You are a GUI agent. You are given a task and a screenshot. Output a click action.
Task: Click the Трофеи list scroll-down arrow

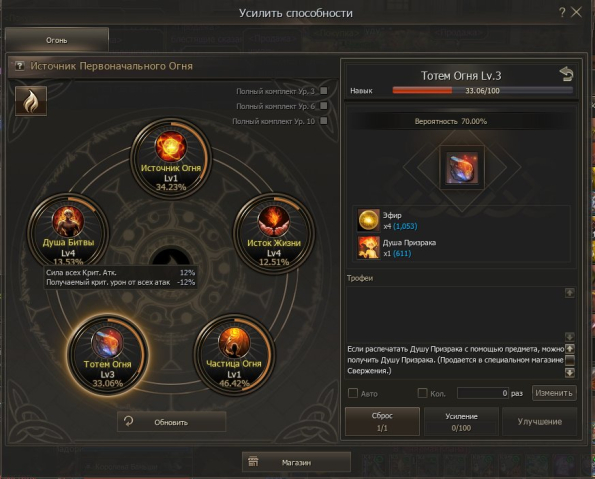point(570,337)
